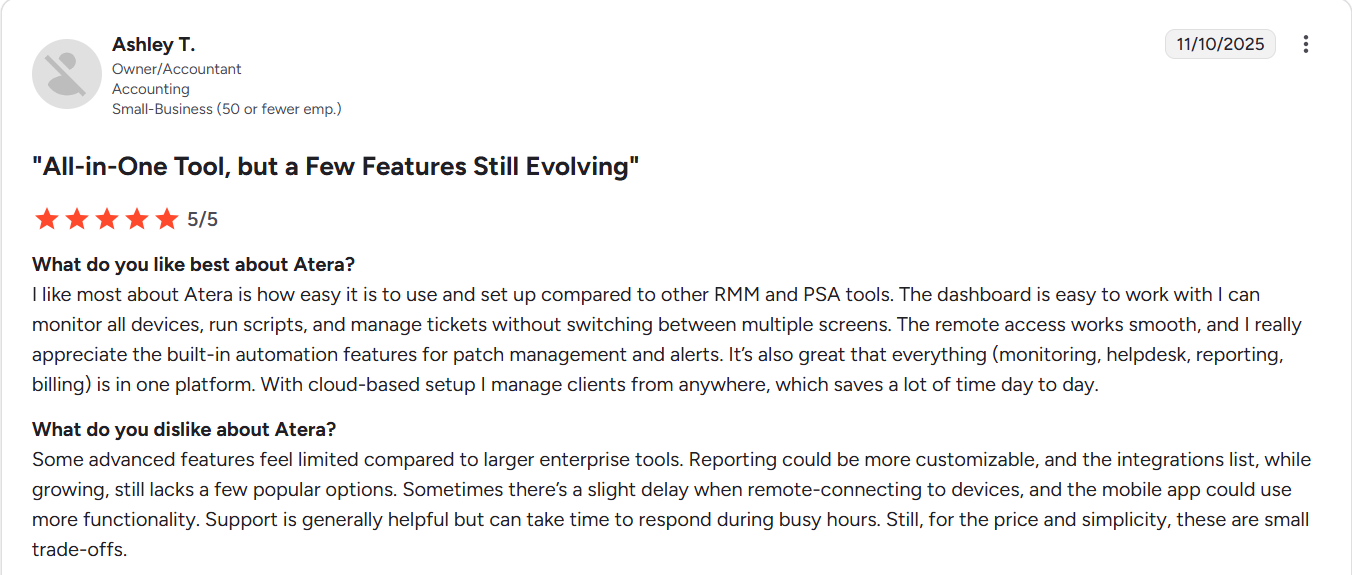The width and height of the screenshot is (1352, 575).
Task: Open reviewer Ashley T.'s profile name
Action: point(153,44)
